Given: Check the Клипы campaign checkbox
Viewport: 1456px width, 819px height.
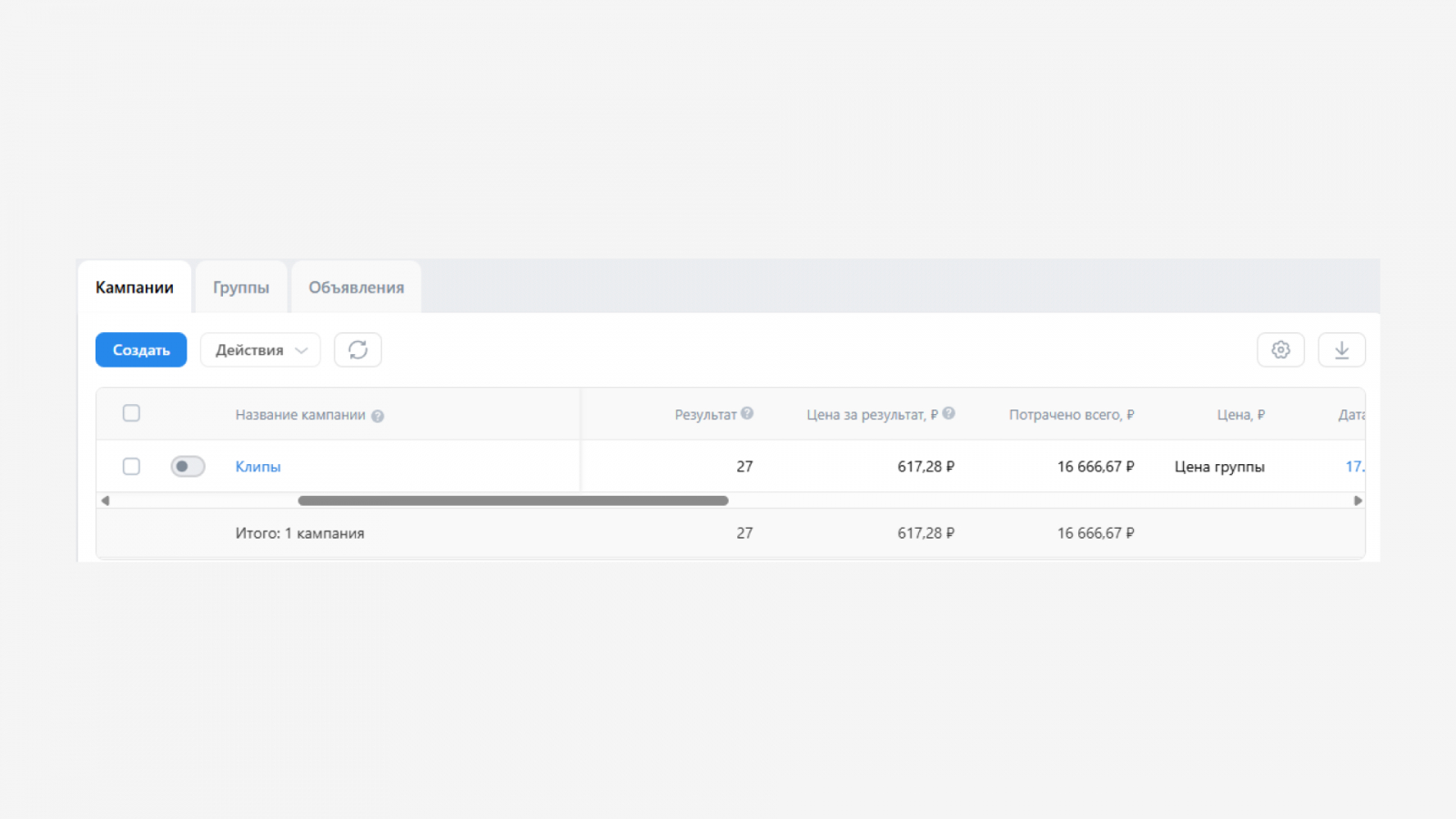Looking at the screenshot, I should click(131, 467).
